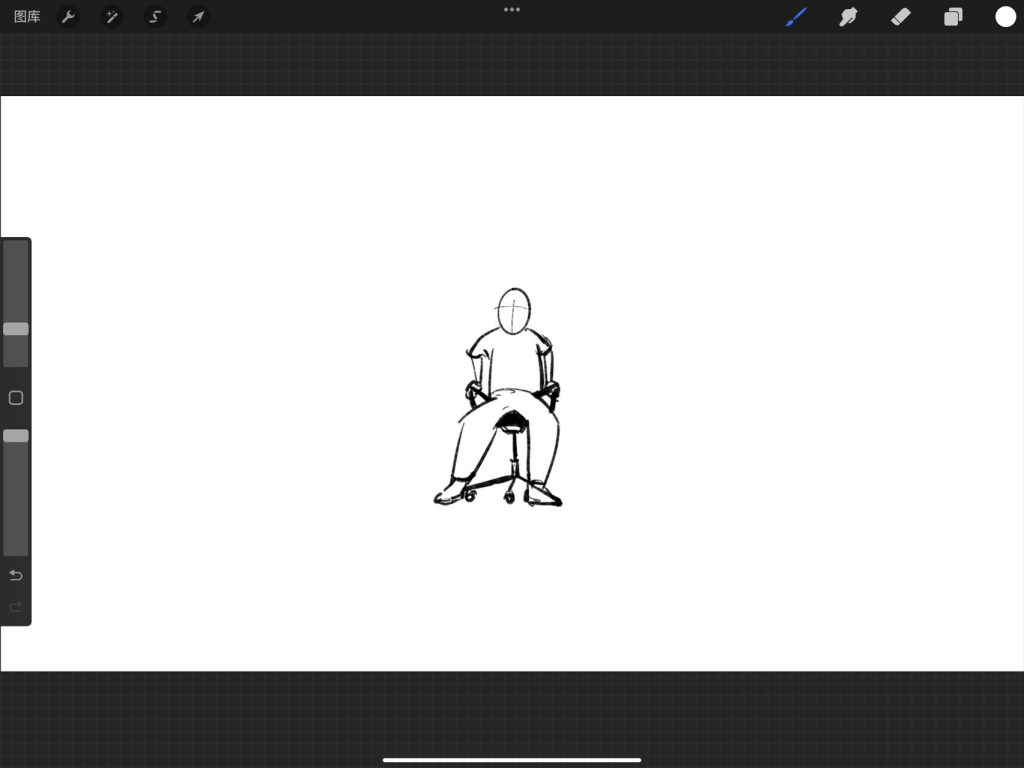This screenshot has width=1024, height=768.
Task: Activate the Transform arrow tool
Action: [199, 16]
